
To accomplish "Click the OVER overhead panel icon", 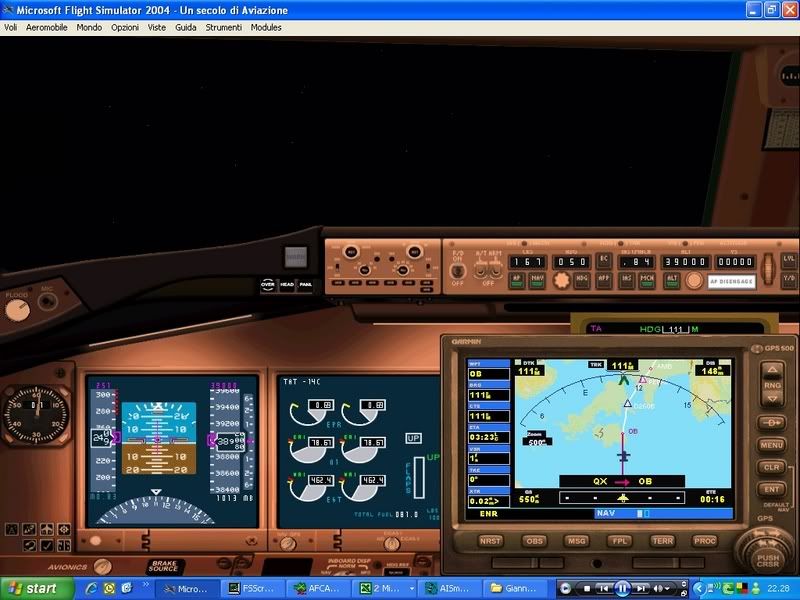I will coord(268,285).
